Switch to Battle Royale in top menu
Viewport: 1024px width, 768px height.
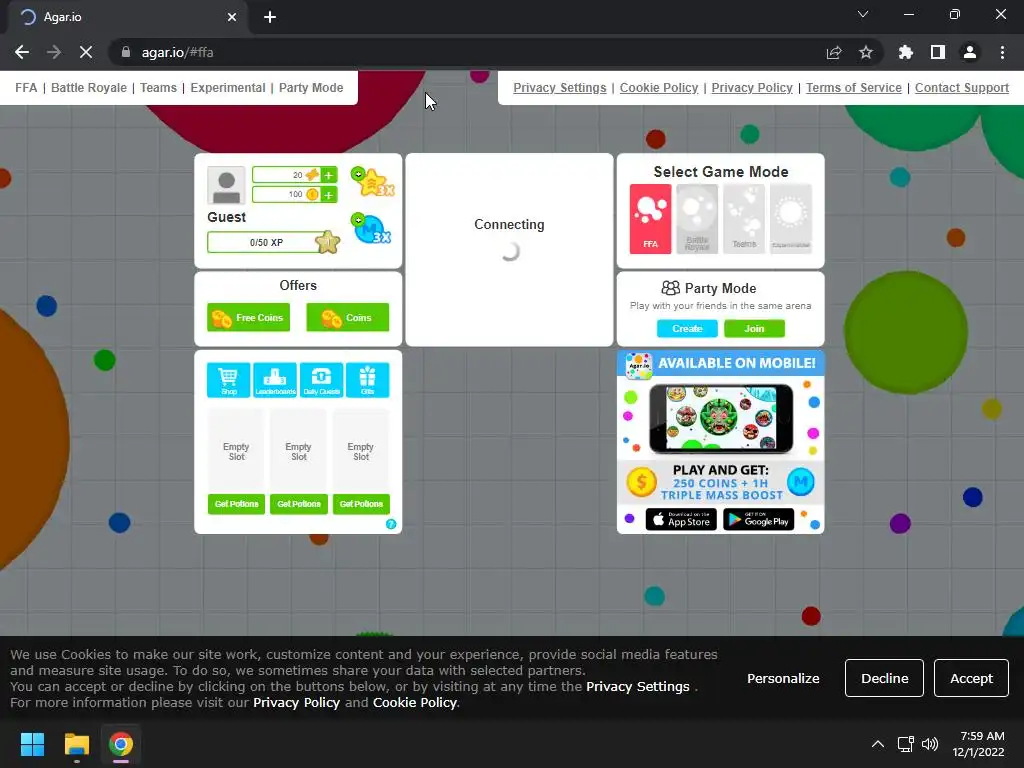89,88
